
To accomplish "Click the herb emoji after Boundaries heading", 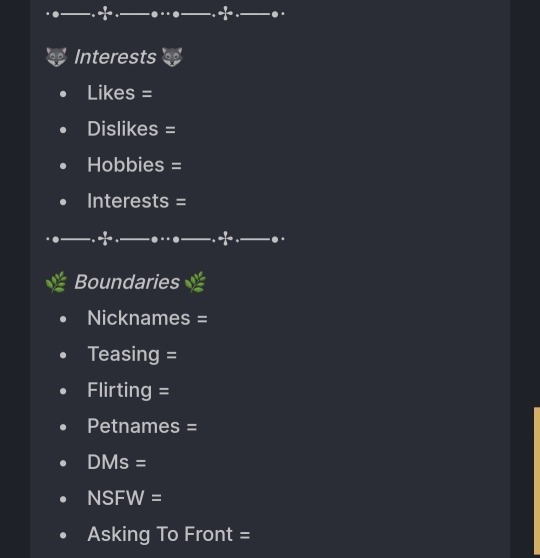I will tap(195, 282).
